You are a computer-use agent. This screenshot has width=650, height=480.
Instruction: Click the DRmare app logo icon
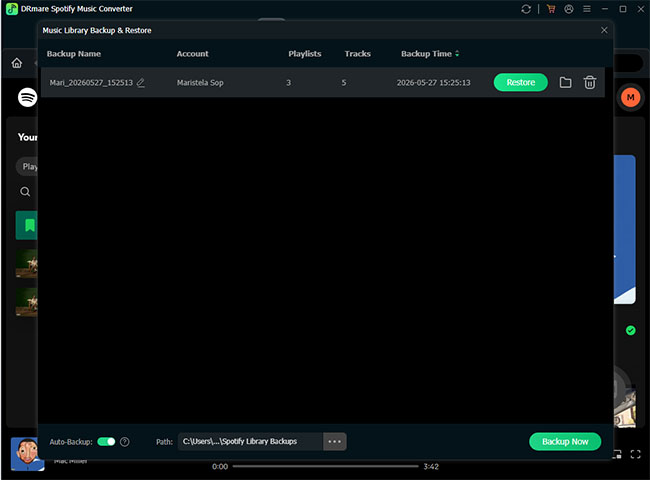pyautogui.click(x=12, y=9)
